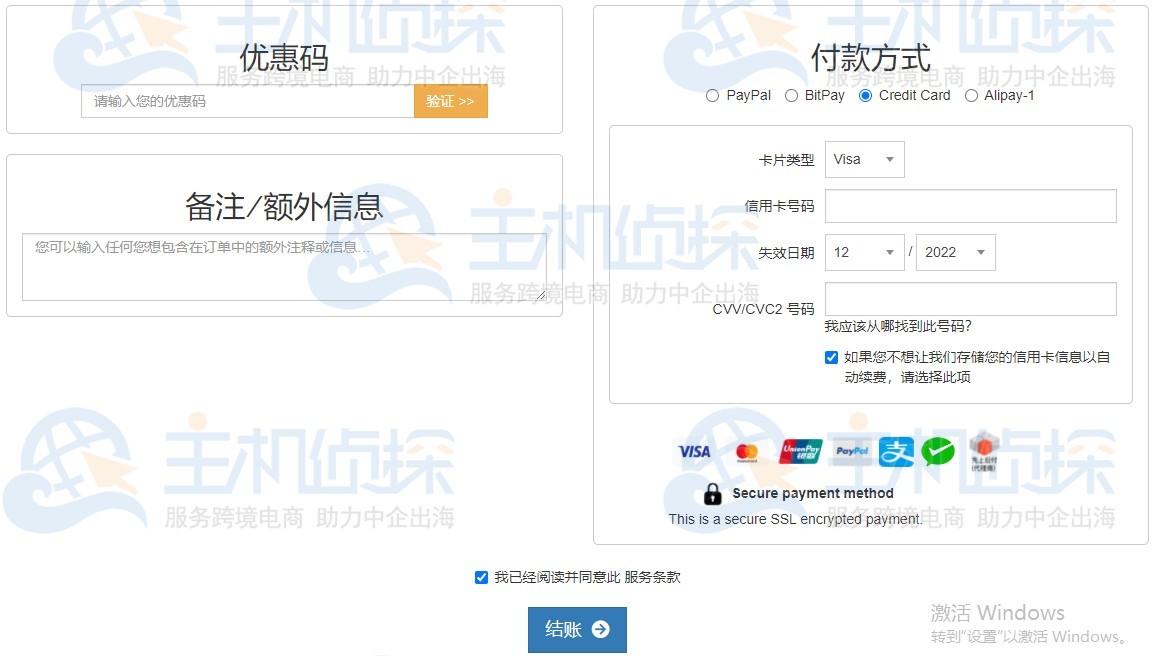The width and height of the screenshot is (1154, 656).
Task: Uncheck the credit card storage opt-out checkbox
Action: [831, 357]
